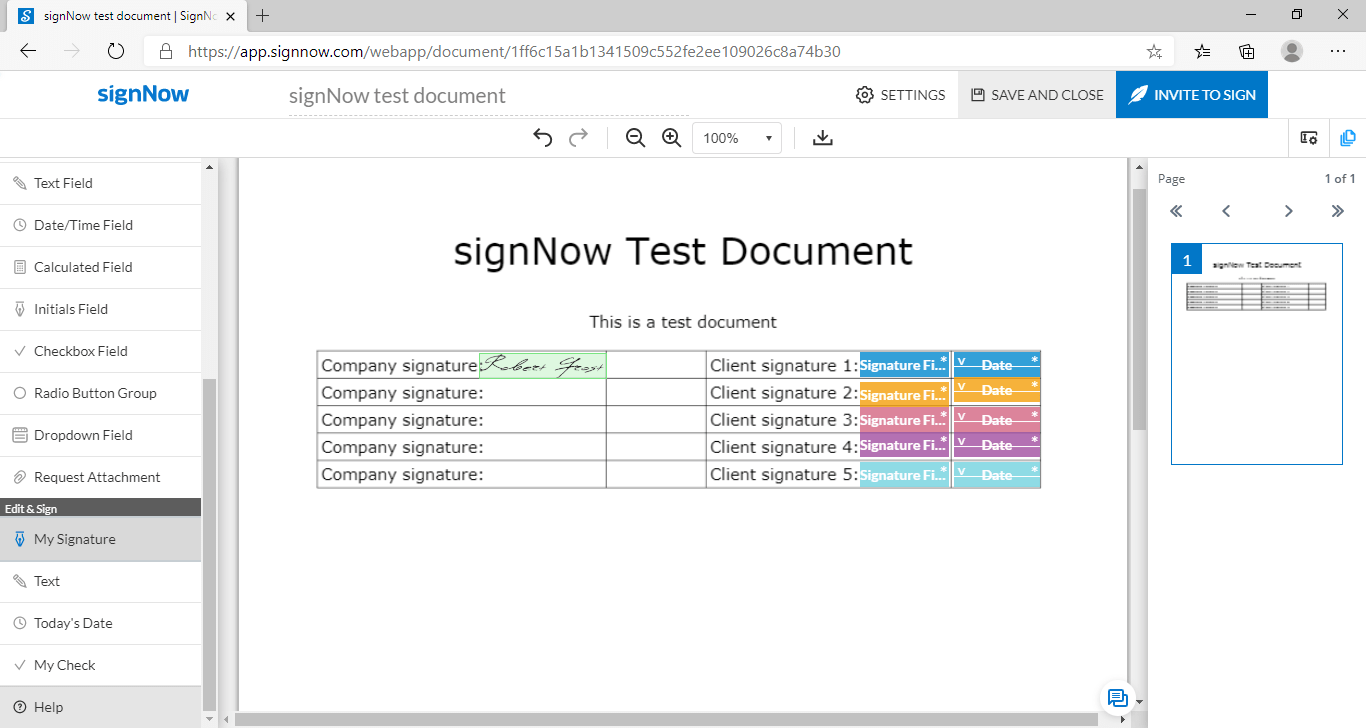Select the Text Field tool

(64, 183)
